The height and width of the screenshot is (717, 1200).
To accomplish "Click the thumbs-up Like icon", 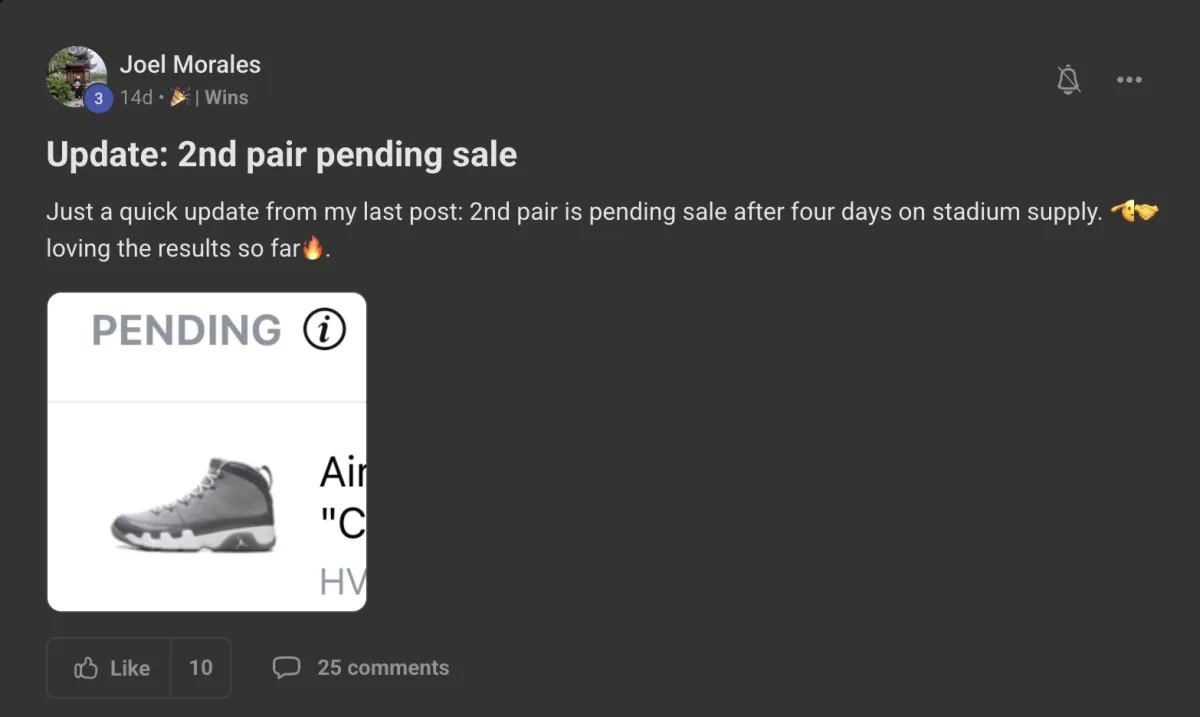I will tap(86, 668).
